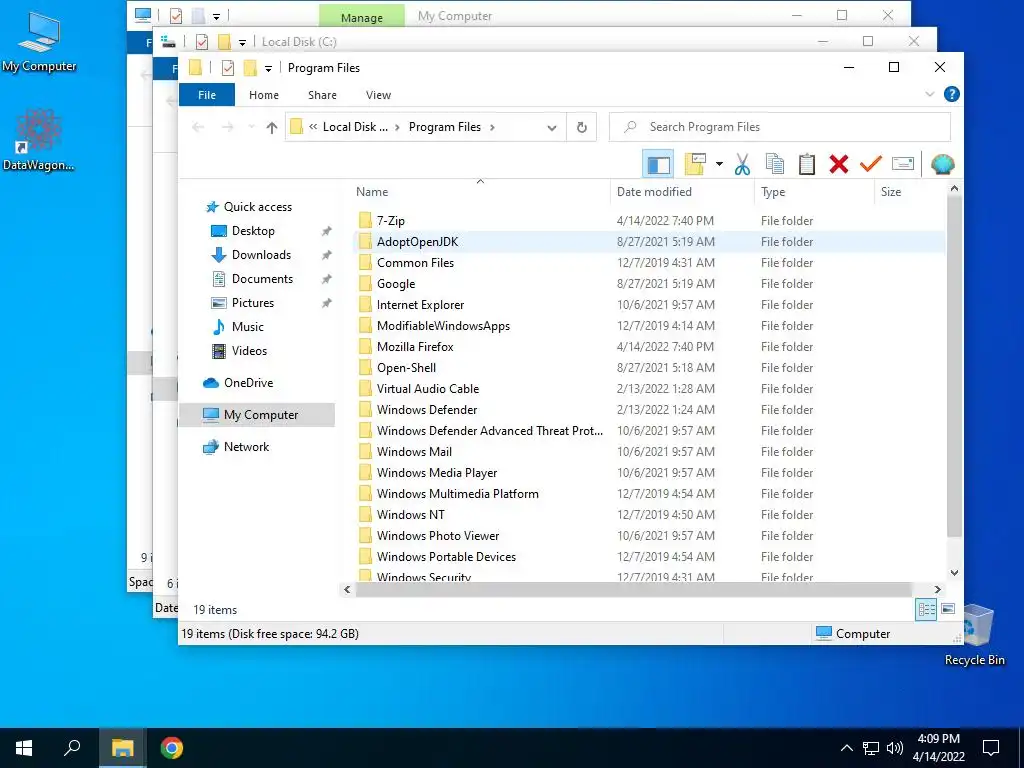This screenshot has width=1024, height=768.
Task: Click Properties checkmark icon in title bar
Action: click(228, 68)
